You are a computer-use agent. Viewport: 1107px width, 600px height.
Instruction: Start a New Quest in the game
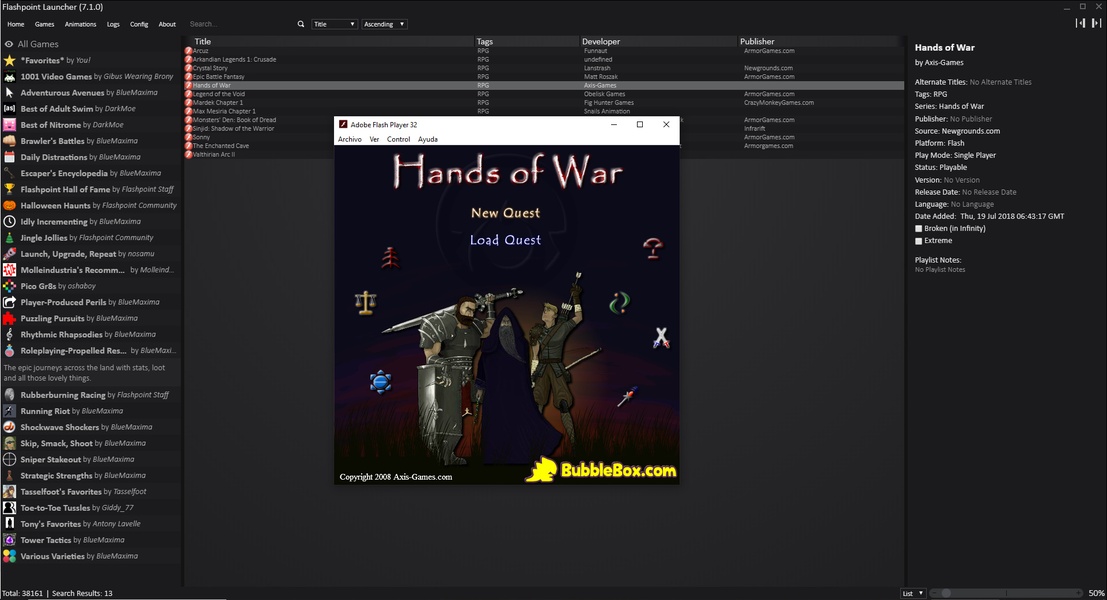pos(505,213)
